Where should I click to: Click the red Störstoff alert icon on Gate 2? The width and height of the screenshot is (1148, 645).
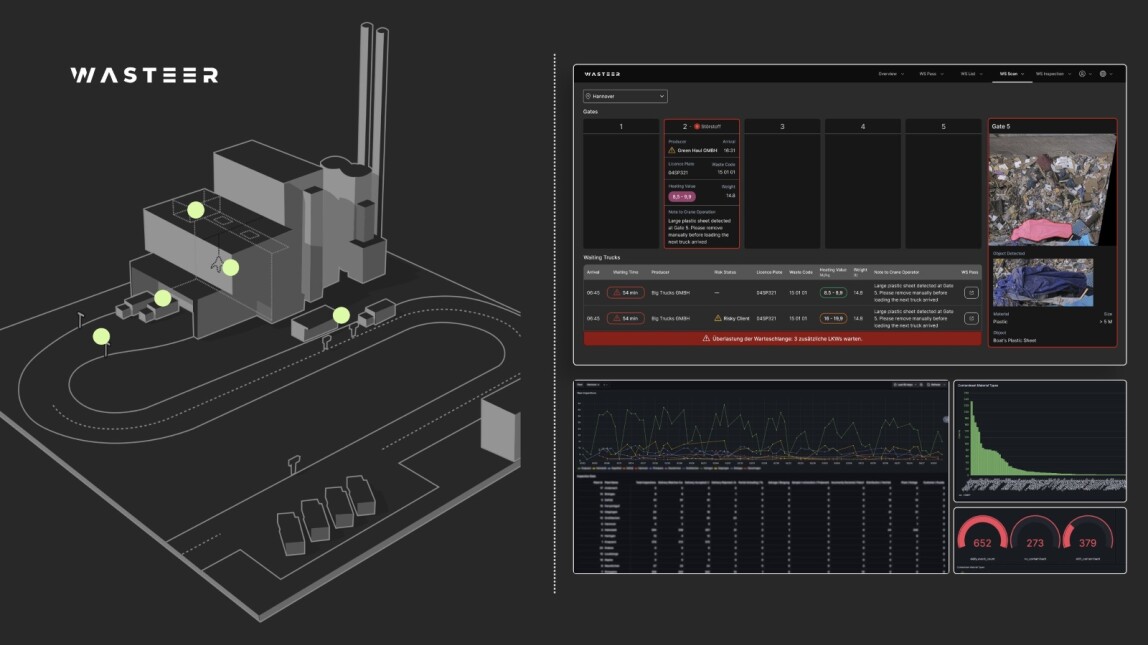(x=696, y=127)
